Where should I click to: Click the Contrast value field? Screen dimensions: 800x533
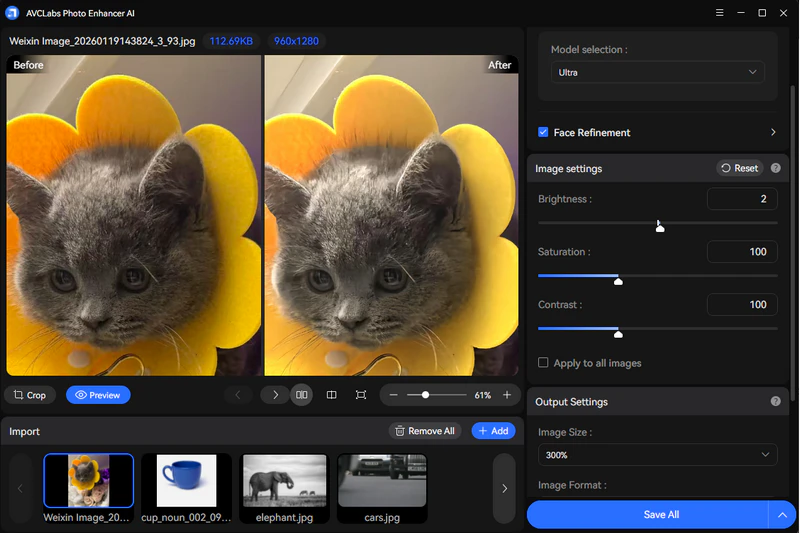coord(742,304)
